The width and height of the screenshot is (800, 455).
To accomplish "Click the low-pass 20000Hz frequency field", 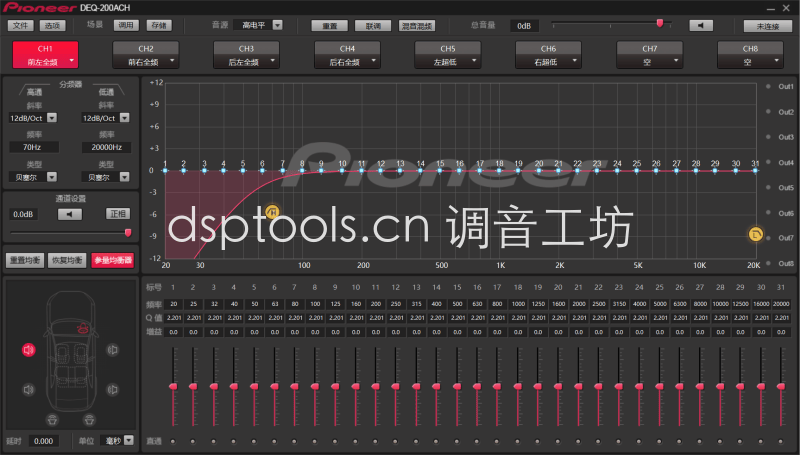I will point(107,147).
